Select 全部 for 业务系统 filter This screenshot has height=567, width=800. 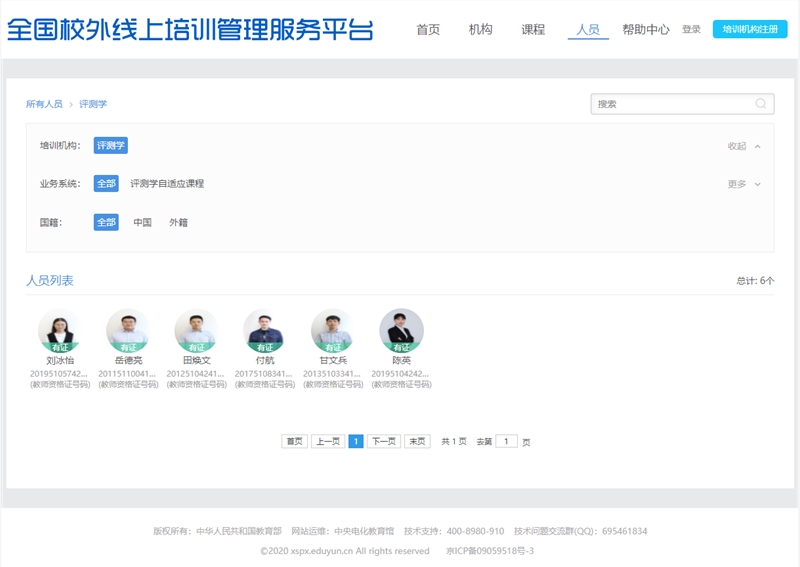click(x=106, y=184)
